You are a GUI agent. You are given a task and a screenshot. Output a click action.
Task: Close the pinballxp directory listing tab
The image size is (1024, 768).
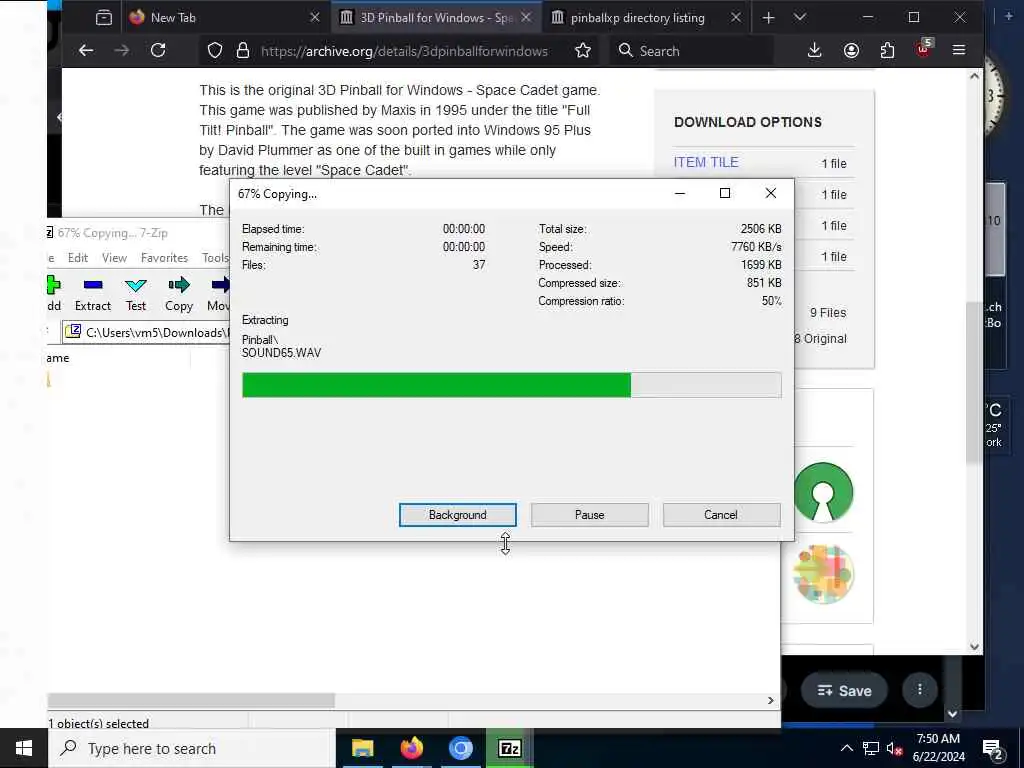(x=735, y=18)
